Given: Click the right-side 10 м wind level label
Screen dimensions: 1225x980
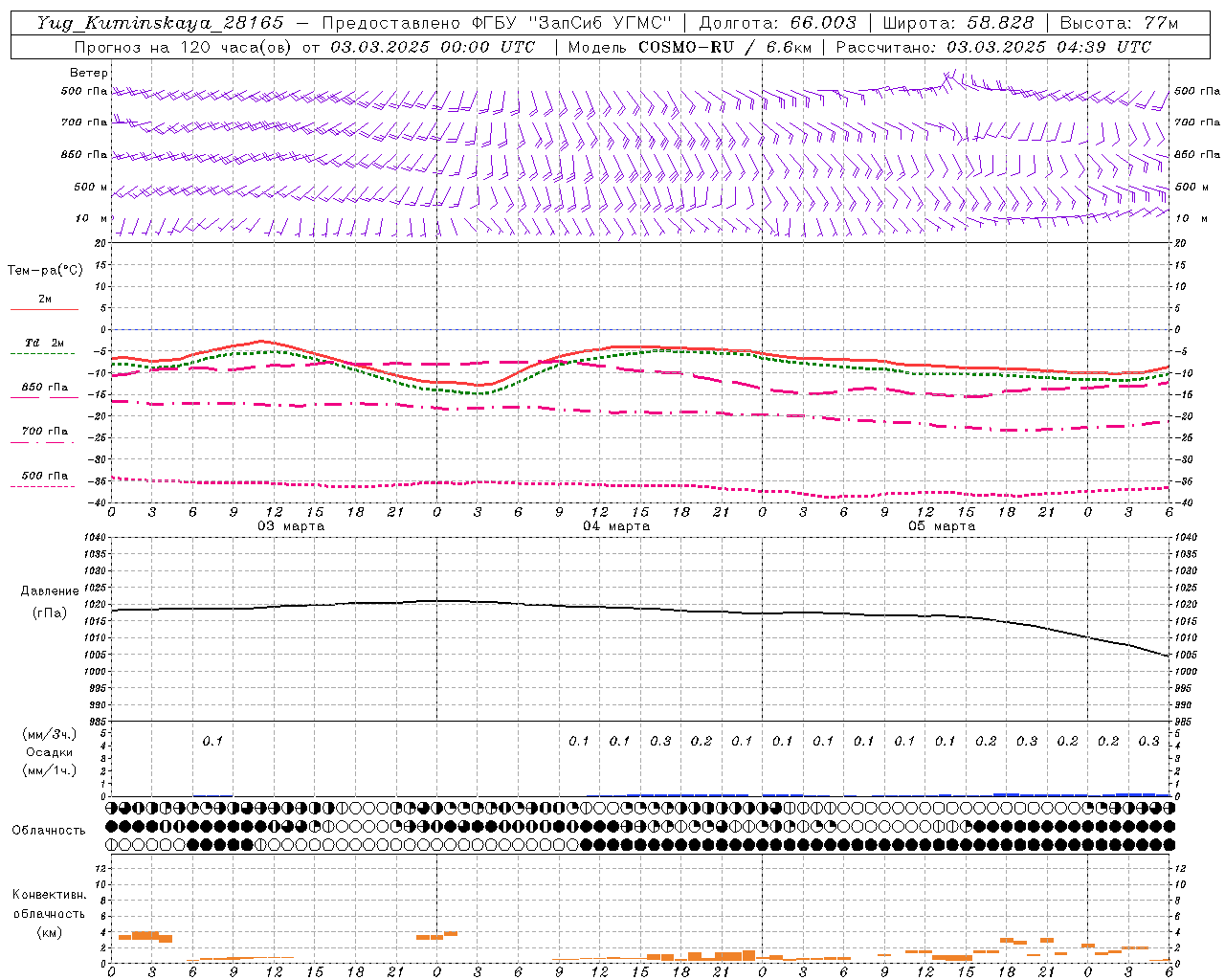Looking at the screenshot, I should point(1192,218).
